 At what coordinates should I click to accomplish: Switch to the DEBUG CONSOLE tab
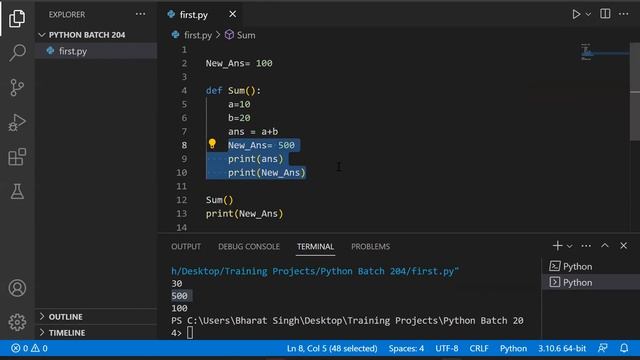pos(249,247)
